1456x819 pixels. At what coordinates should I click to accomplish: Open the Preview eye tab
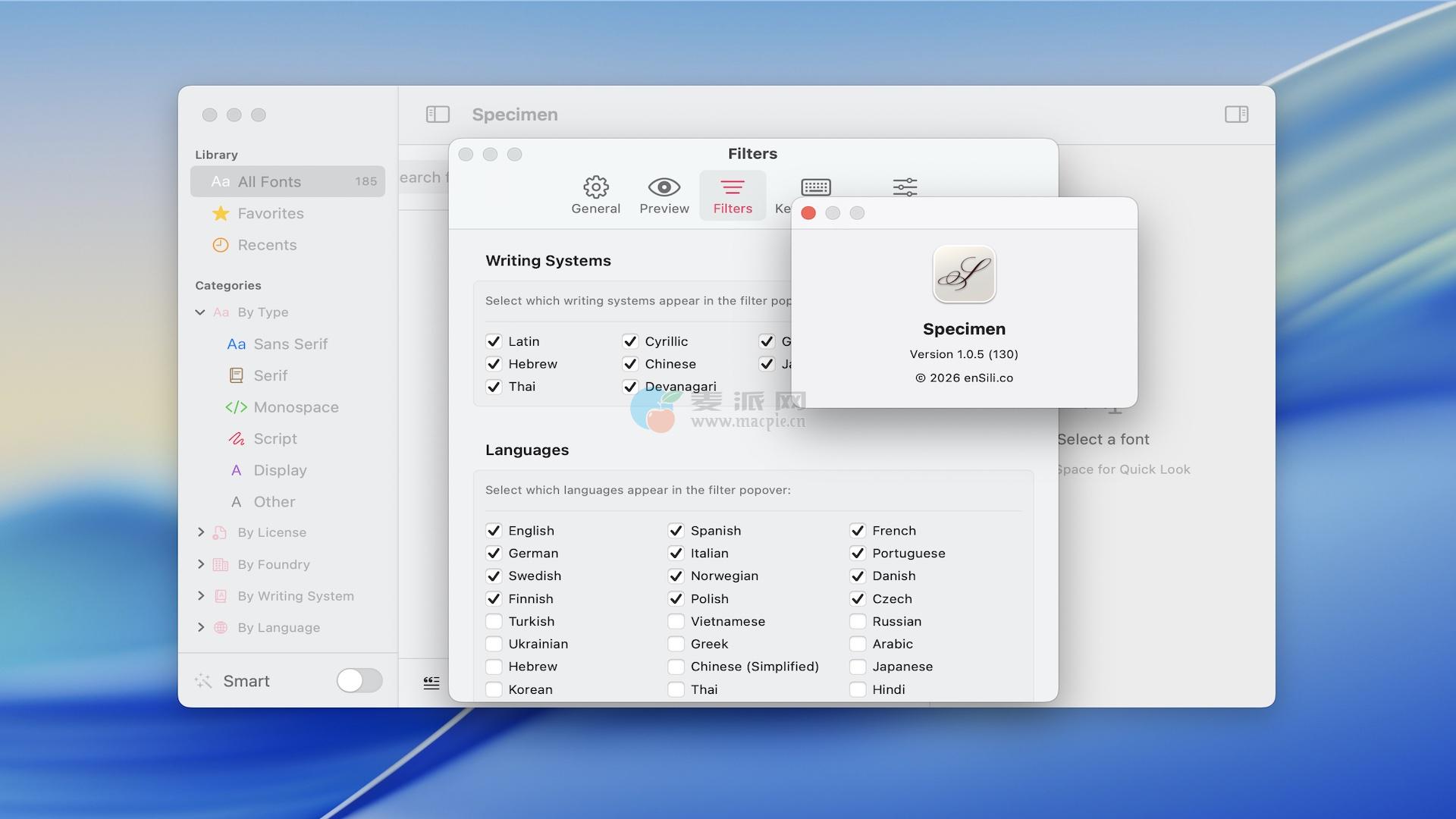click(664, 195)
